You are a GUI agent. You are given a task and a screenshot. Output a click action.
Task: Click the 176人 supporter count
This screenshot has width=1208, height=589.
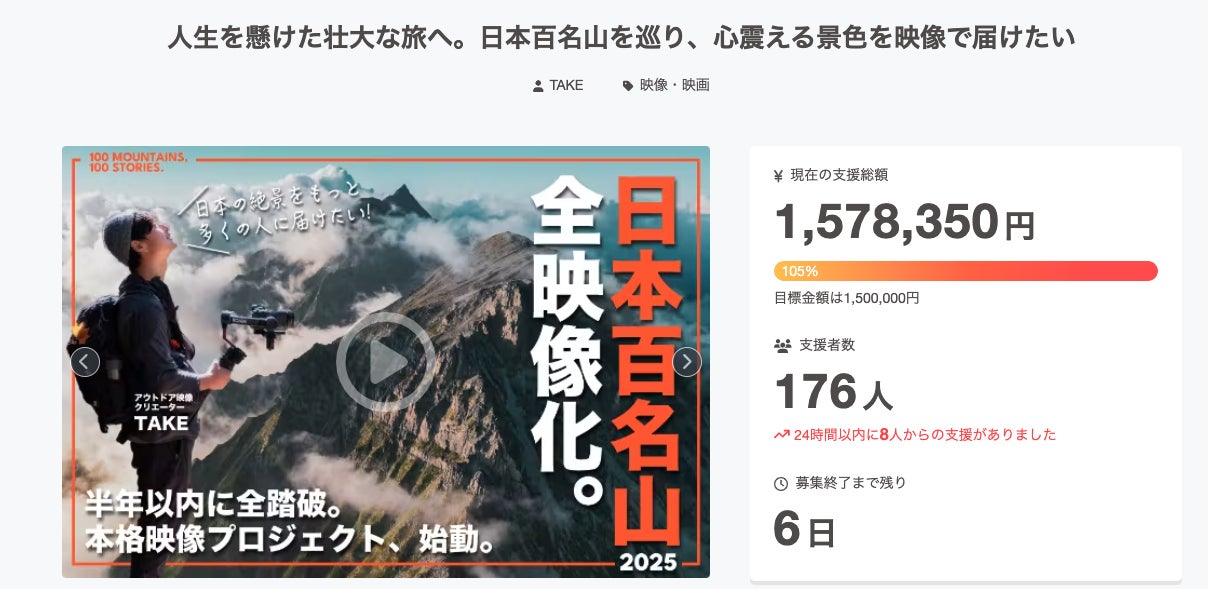[x=833, y=391]
